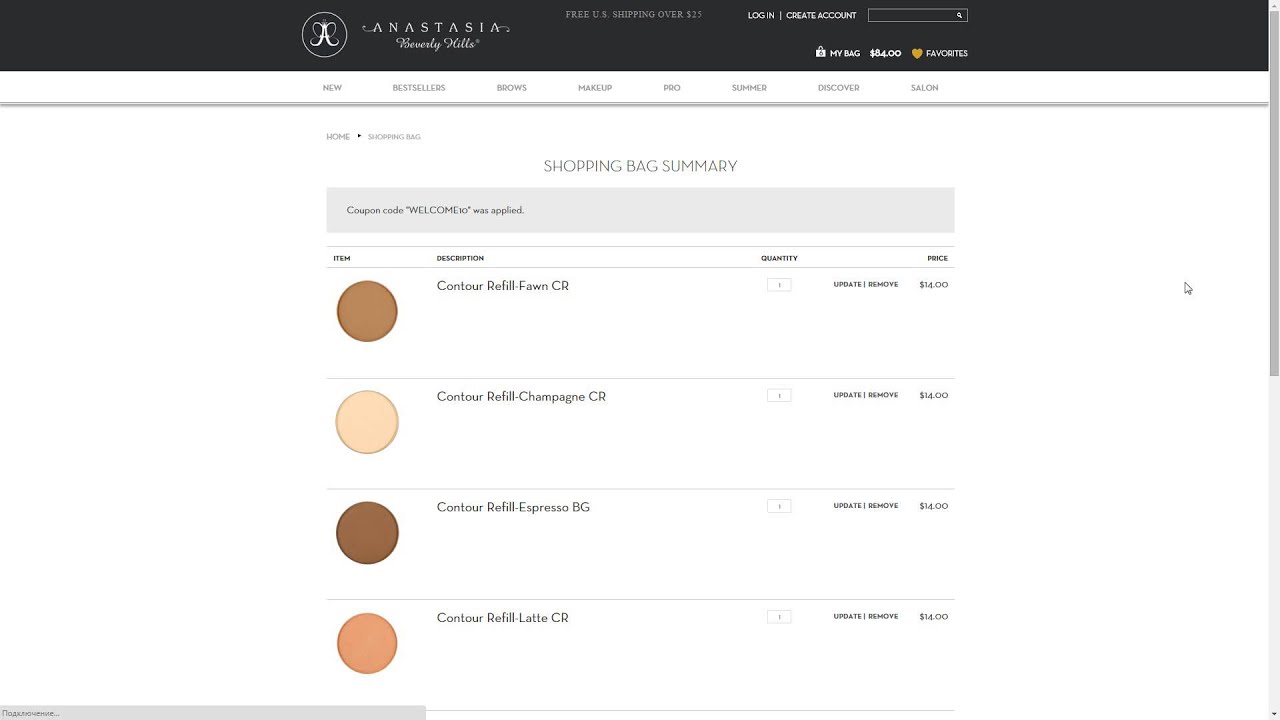The height and width of the screenshot is (720, 1280).
Task: Click the Favorites heart icon
Action: pos(917,53)
